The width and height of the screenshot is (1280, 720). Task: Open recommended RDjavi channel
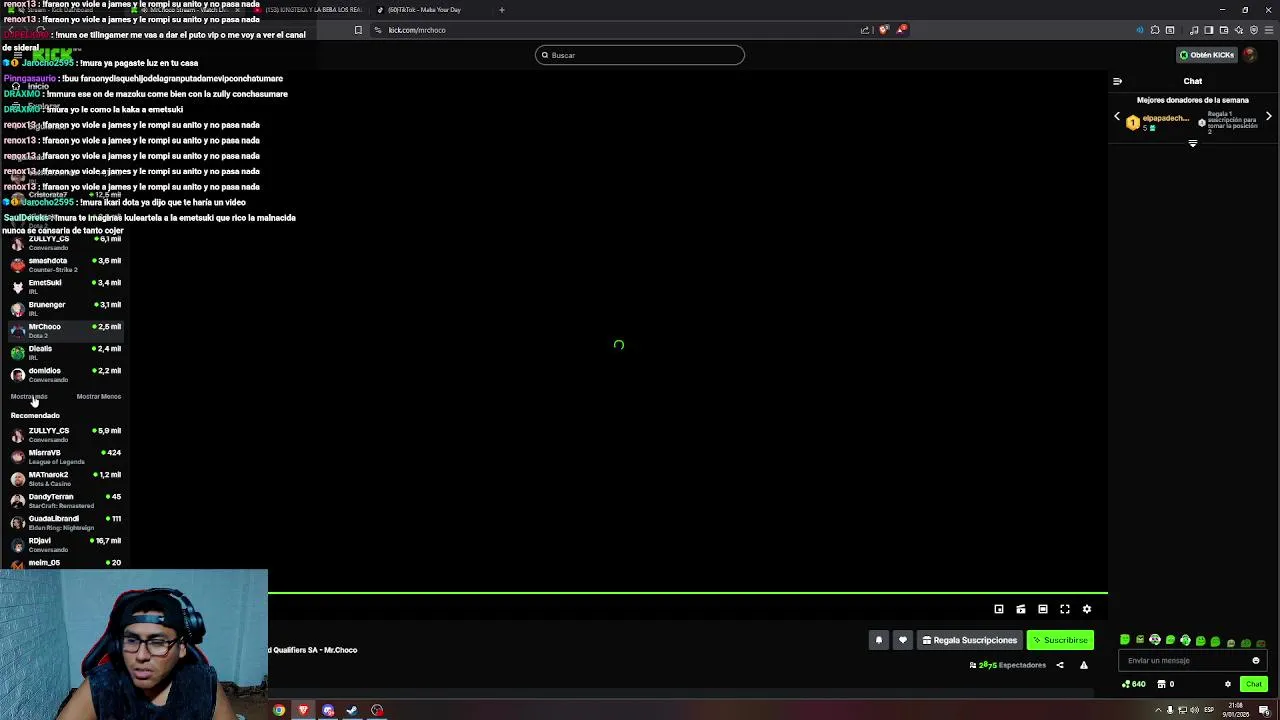pos(65,544)
